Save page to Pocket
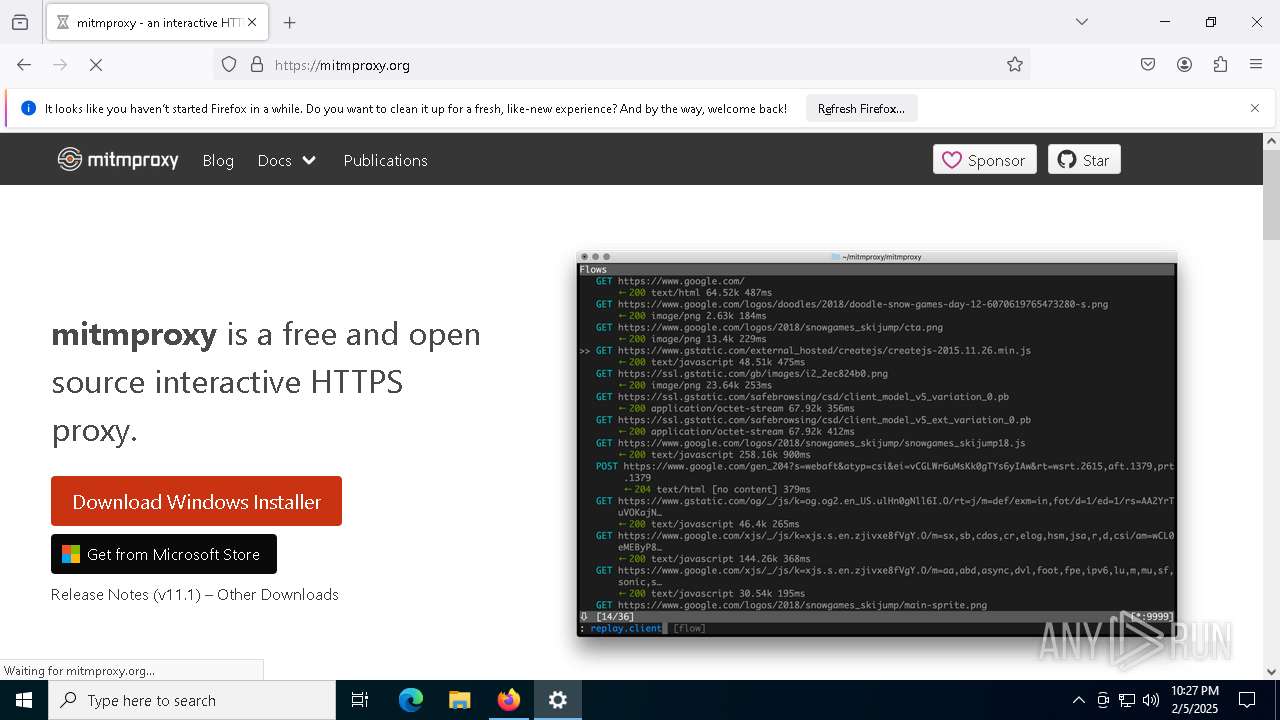Screen dimensions: 1280x720 coord(1148,65)
